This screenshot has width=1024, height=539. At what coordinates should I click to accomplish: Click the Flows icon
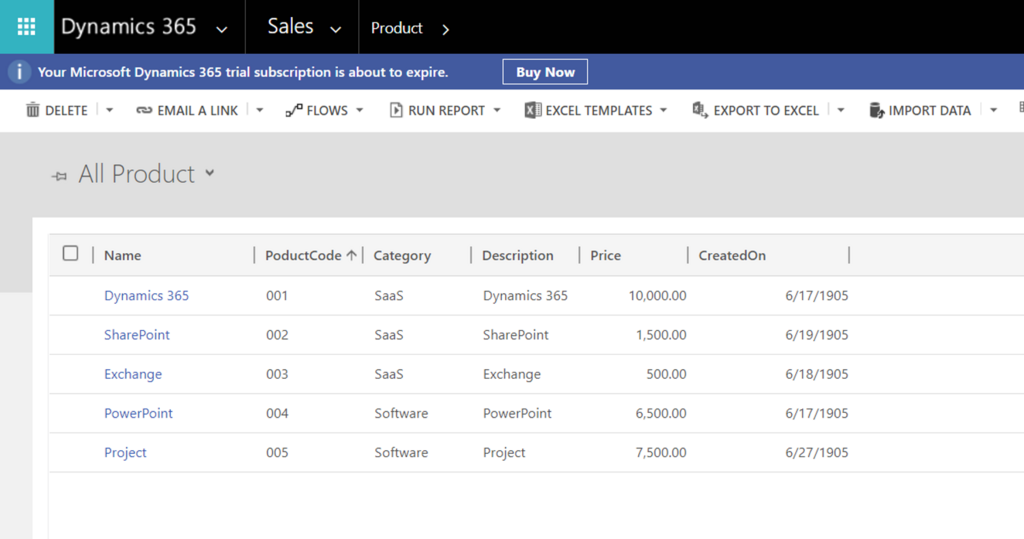tap(294, 110)
